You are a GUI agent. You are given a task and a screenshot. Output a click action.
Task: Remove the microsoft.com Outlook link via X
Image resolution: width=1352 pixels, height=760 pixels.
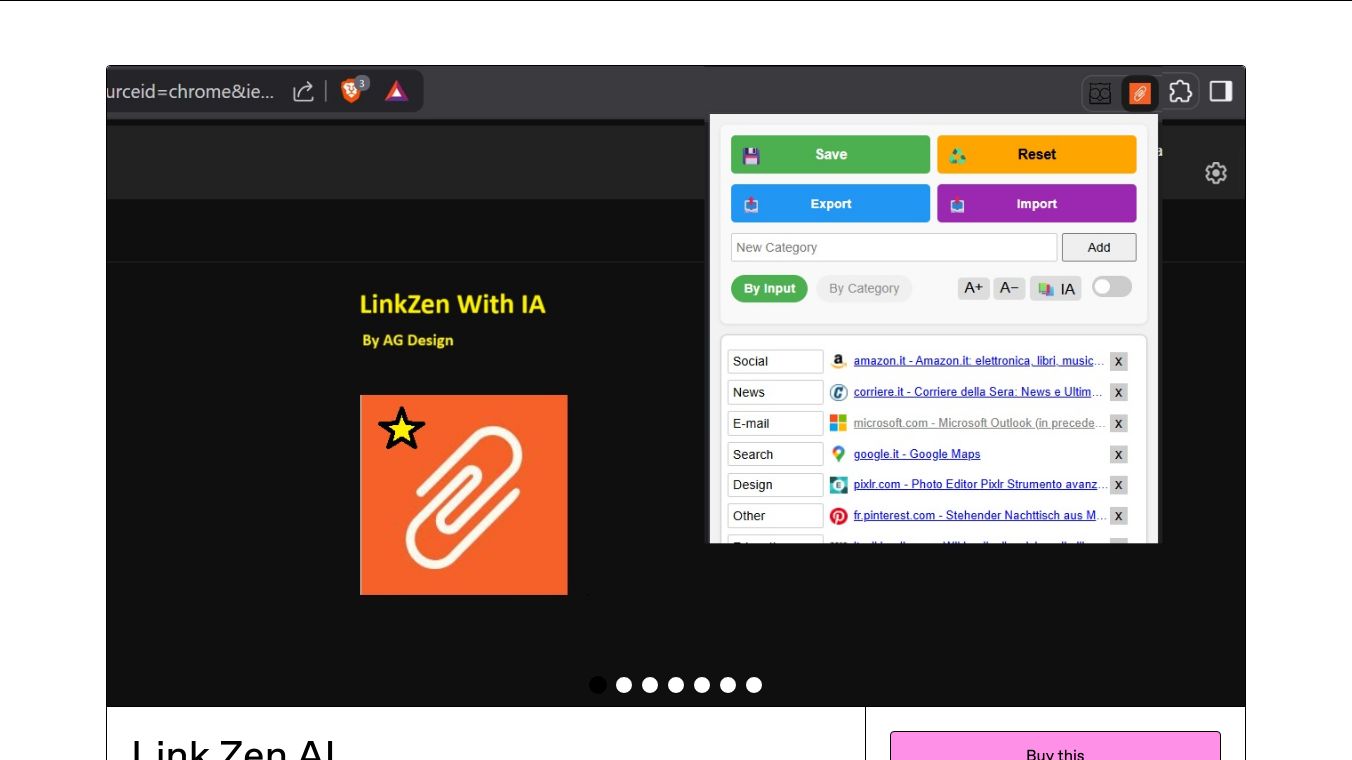tap(1119, 424)
